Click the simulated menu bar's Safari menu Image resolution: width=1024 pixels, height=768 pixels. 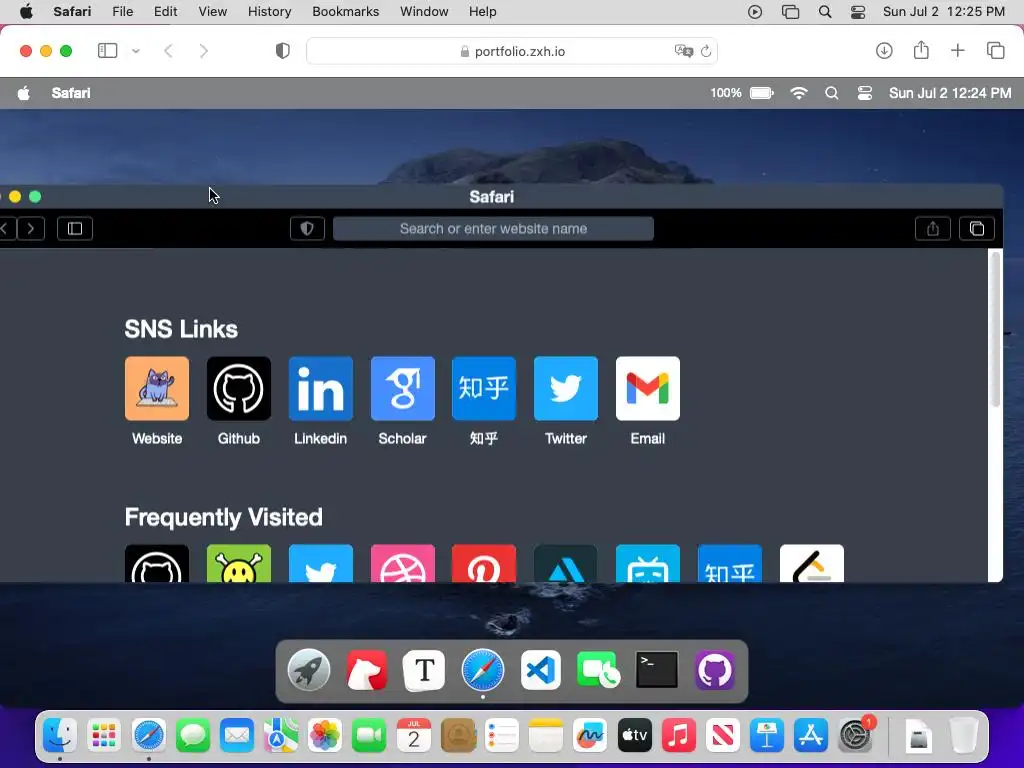pyautogui.click(x=71, y=93)
